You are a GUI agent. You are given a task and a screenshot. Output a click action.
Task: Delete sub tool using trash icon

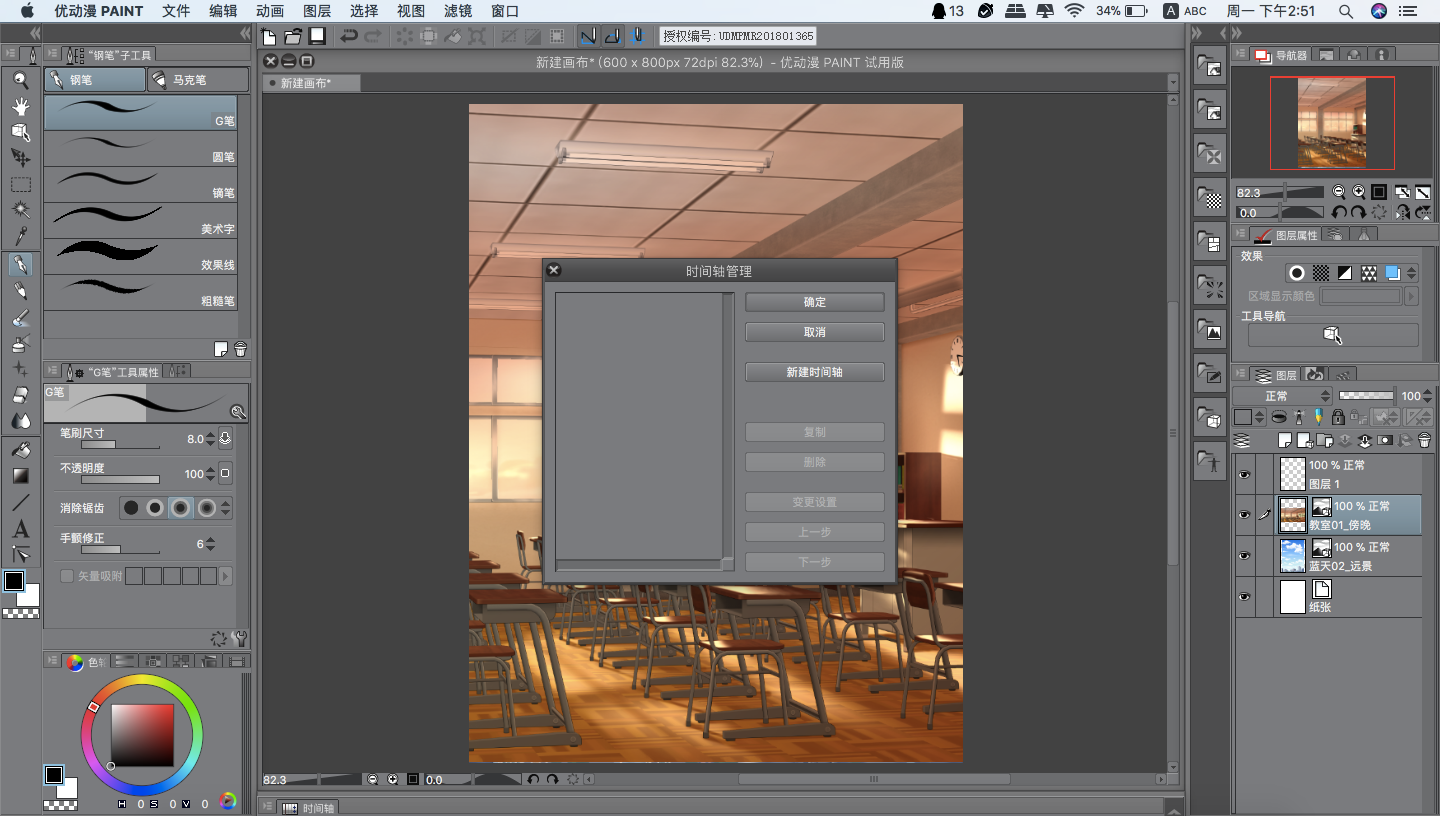240,349
